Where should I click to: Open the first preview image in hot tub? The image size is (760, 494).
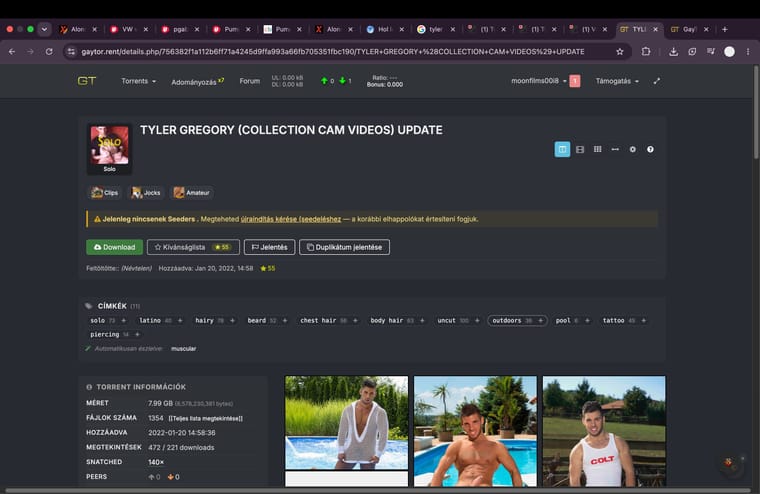point(347,423)
